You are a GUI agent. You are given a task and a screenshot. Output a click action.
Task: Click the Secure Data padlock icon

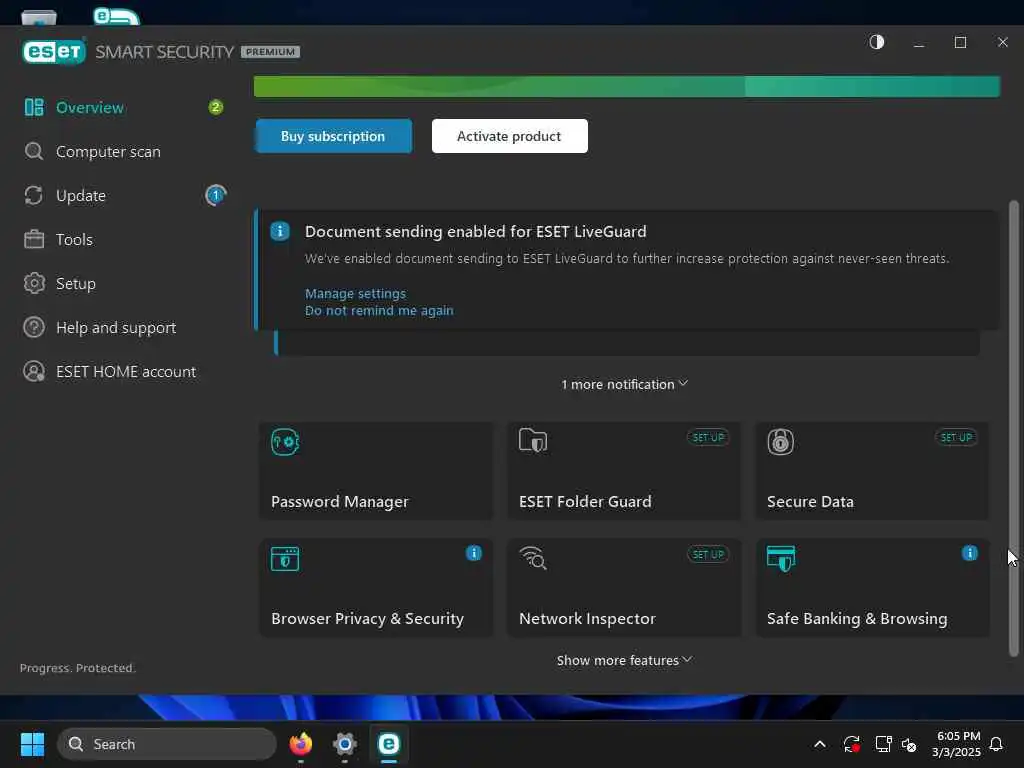click(x=780, y=442)
